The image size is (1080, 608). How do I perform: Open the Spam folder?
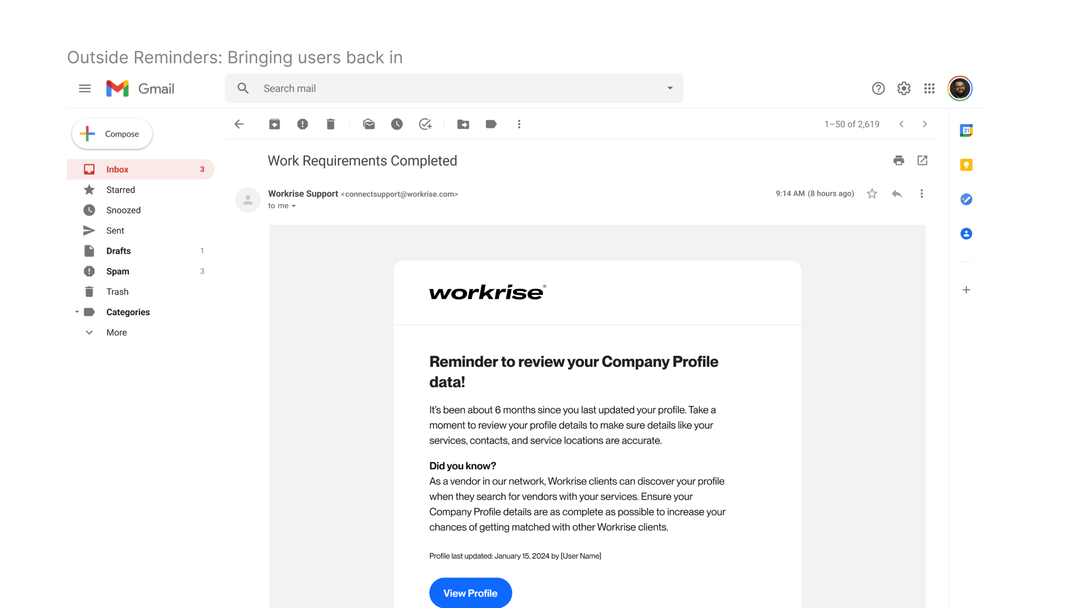coord(119,271)
